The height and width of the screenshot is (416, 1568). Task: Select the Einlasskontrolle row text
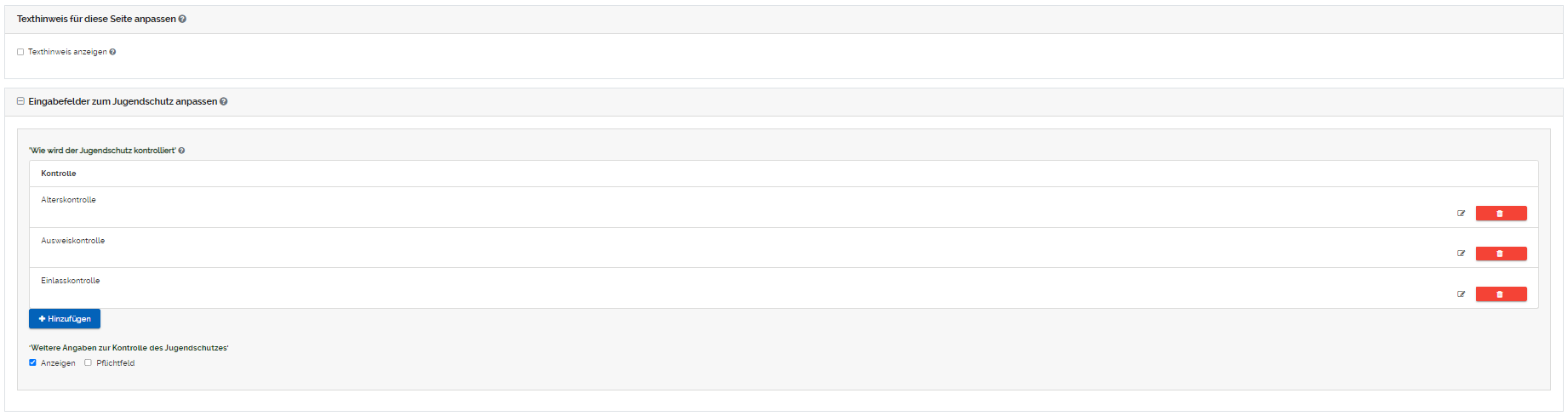[x=71, y=281]
